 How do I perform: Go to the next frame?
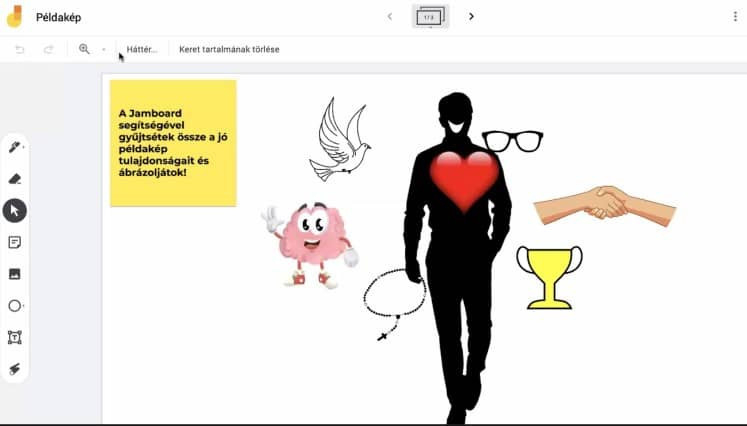pyautogui.click(x=471, y=17)
